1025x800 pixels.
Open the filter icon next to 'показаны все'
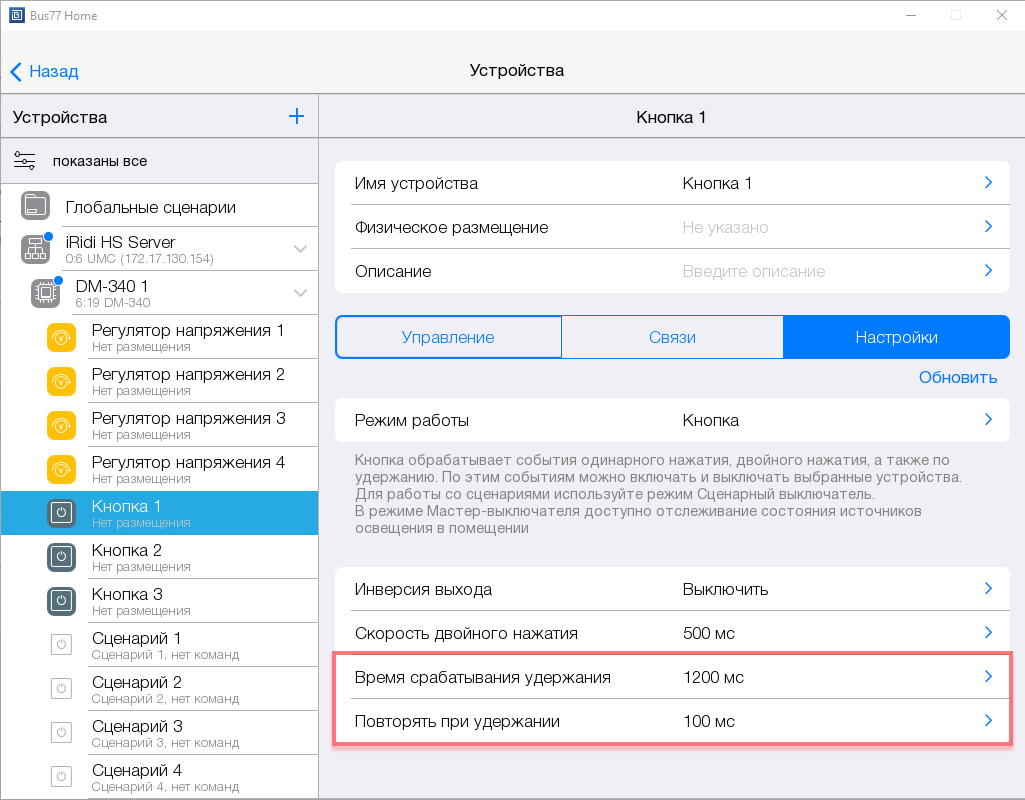point(25,161)
